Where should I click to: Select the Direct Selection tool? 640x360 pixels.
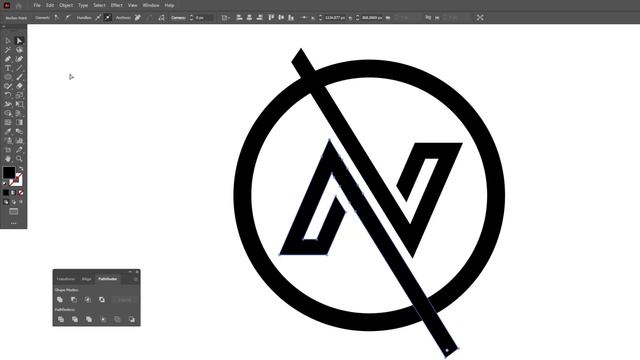coord(19,41)
